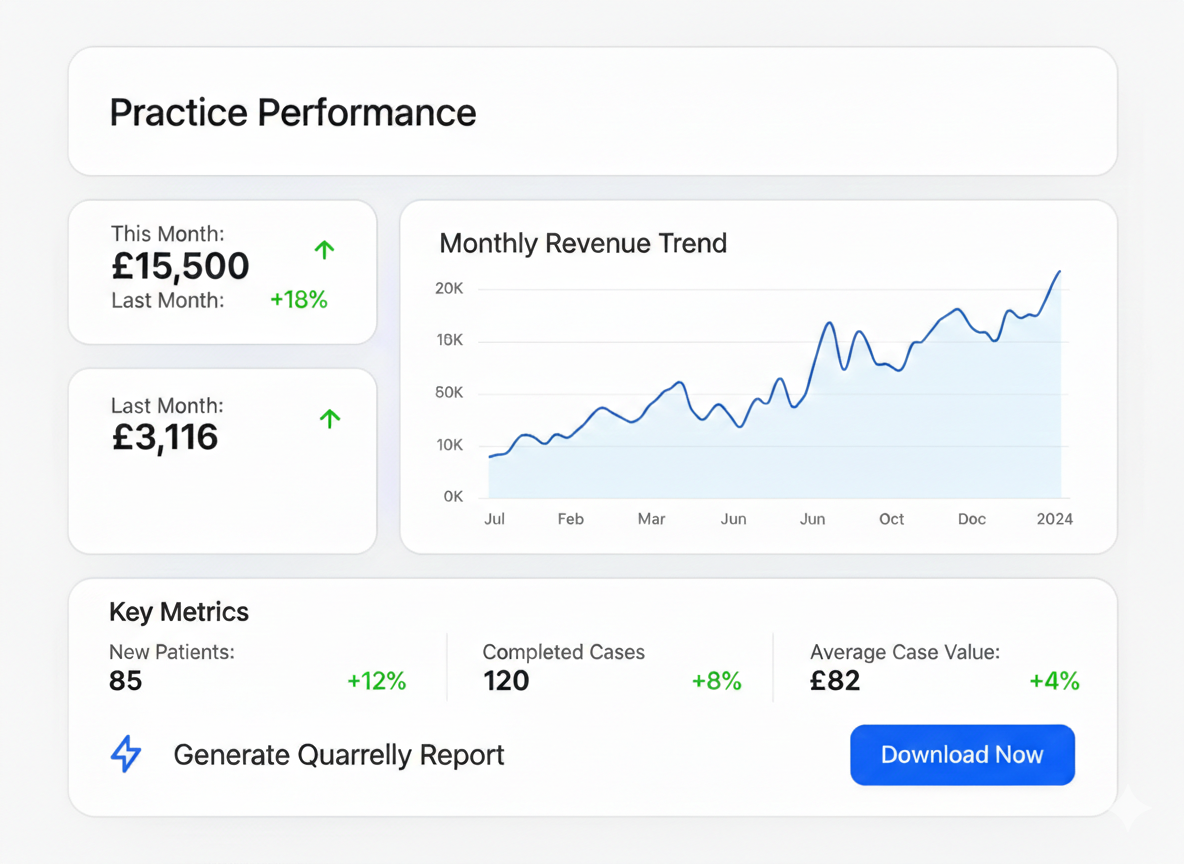
Task: Select the blue lightning bolt icon
Action: coord(125,755)
